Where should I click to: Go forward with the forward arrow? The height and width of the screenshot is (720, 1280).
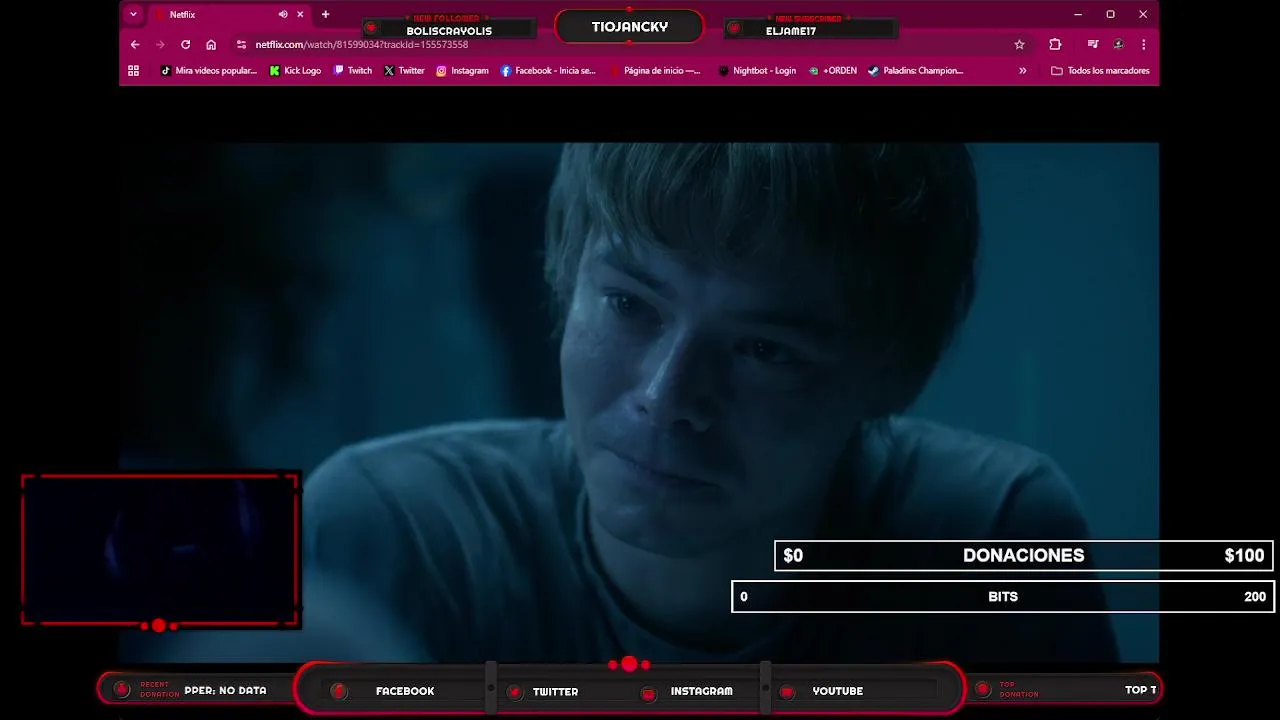(x=160, y=44)
